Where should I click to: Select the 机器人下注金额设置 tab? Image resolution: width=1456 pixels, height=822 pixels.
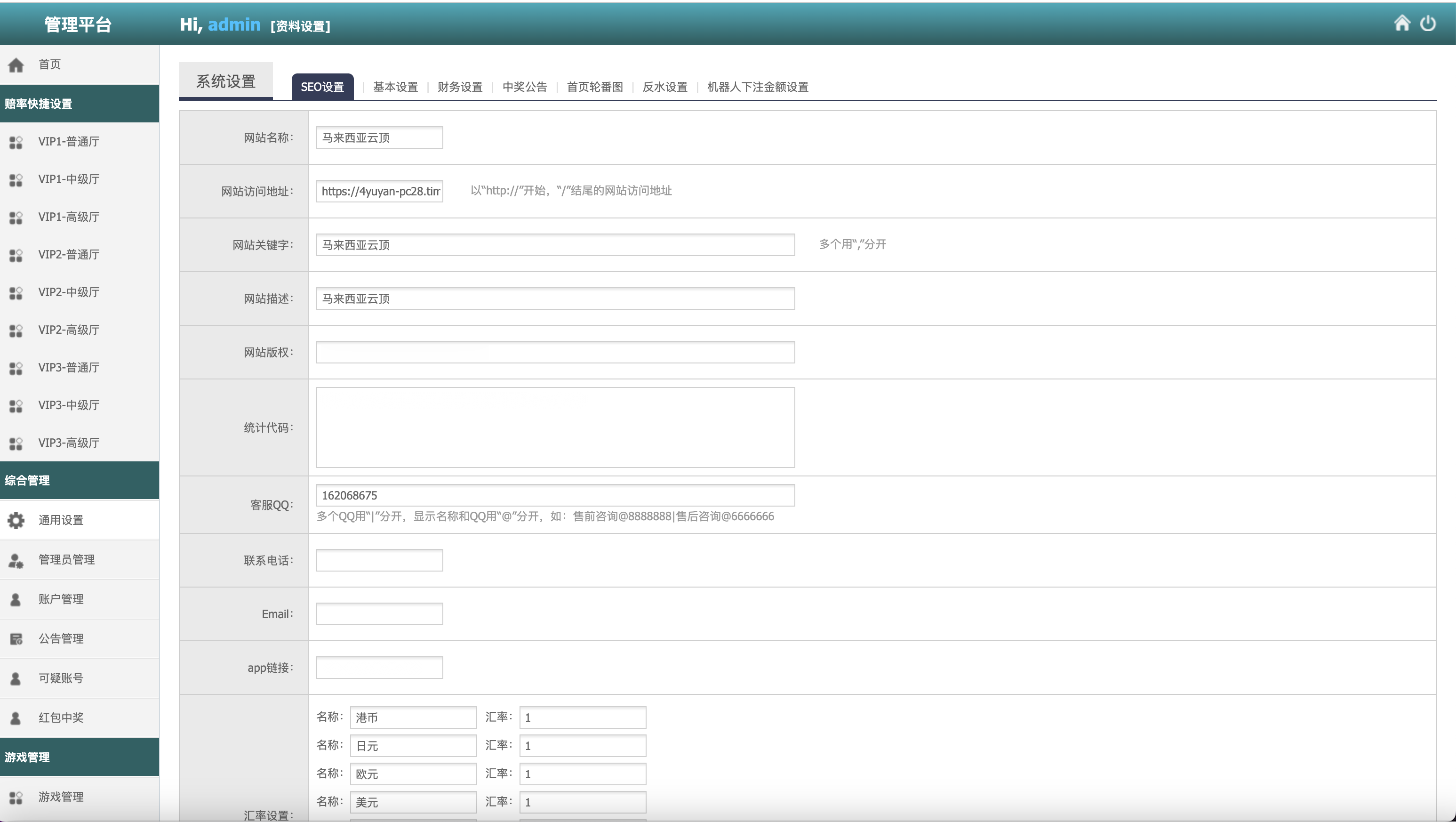[x=757, y=87]
